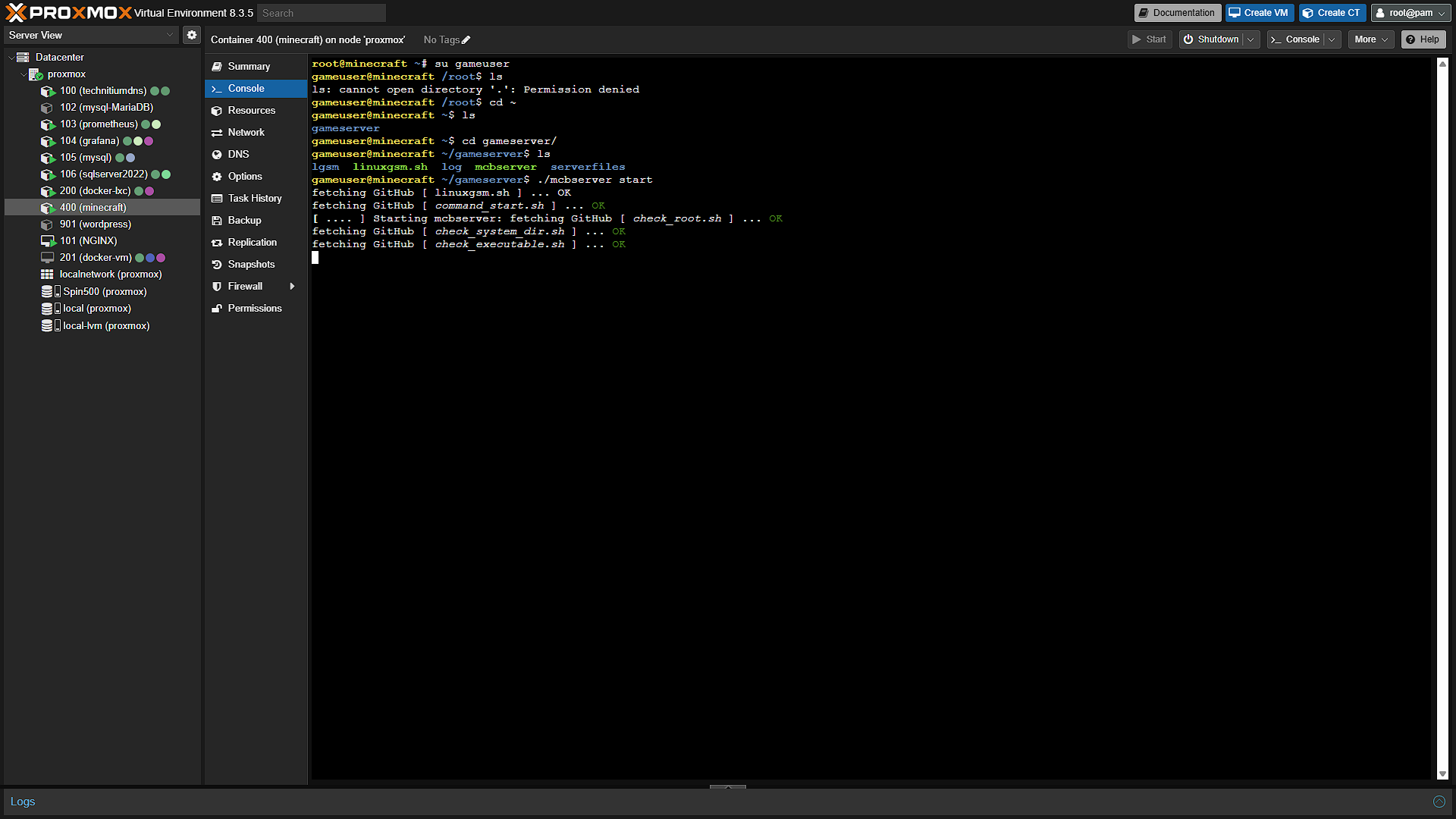Click container icon for 100 (technitiumdns)

48,91
